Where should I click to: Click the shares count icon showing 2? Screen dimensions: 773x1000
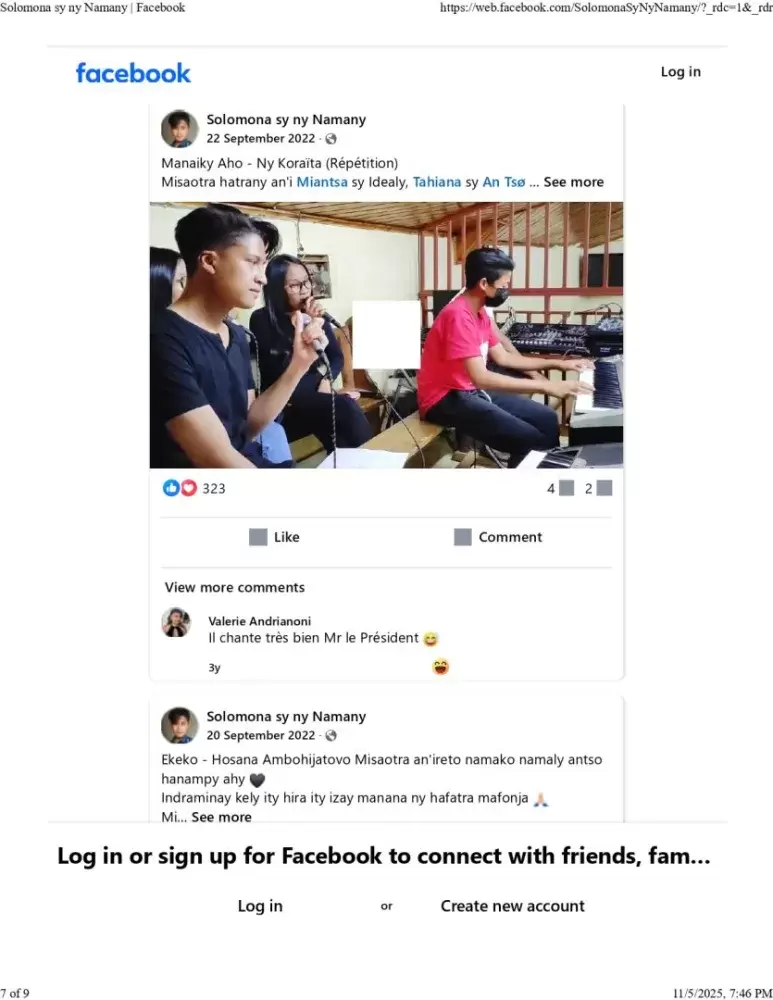pos(605,489)
